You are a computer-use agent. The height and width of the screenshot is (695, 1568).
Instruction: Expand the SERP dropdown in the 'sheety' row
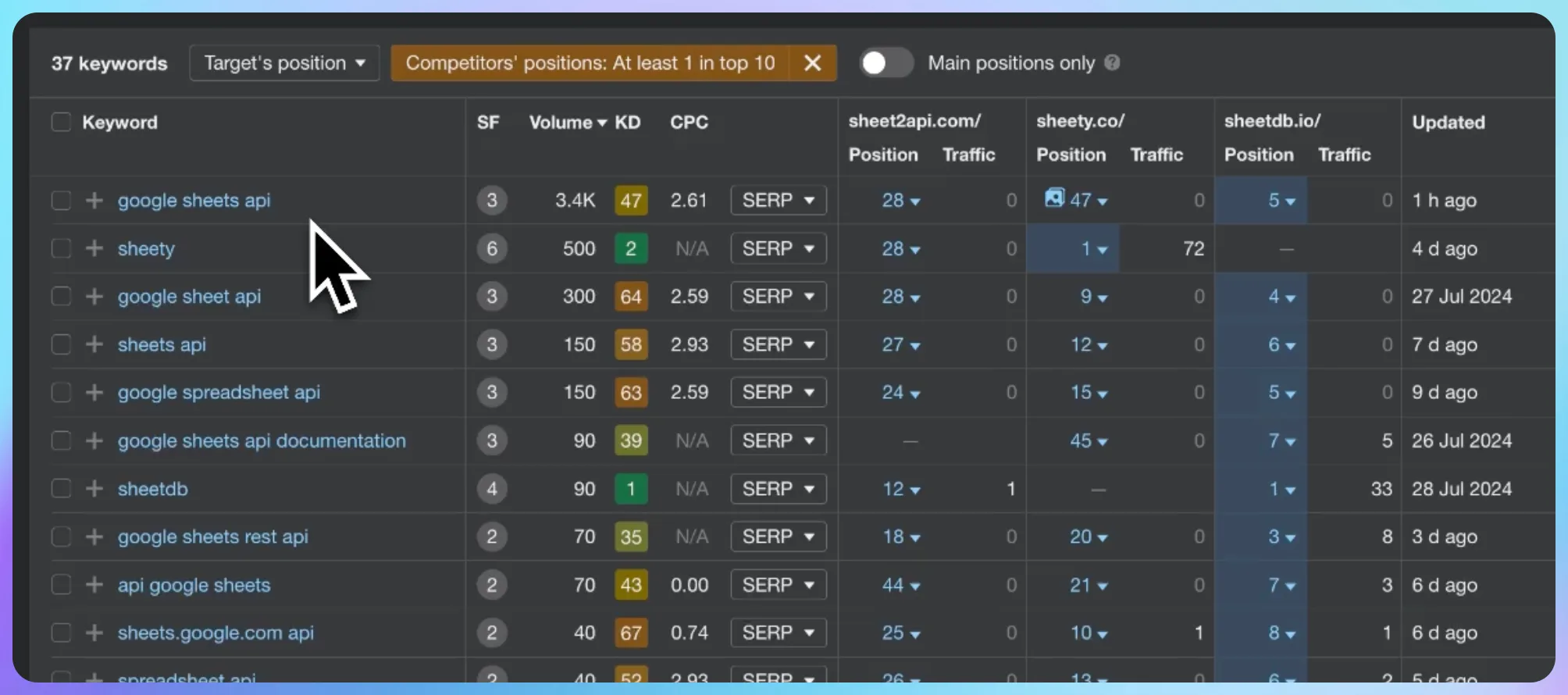[779, 248]
